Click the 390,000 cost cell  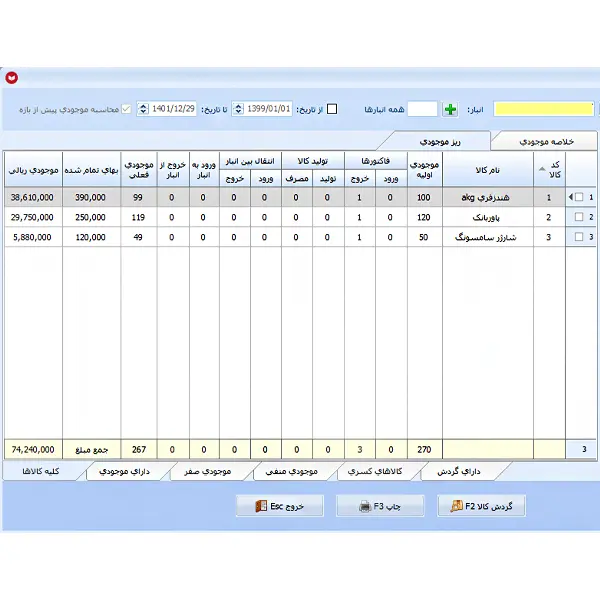click(91, 197)
